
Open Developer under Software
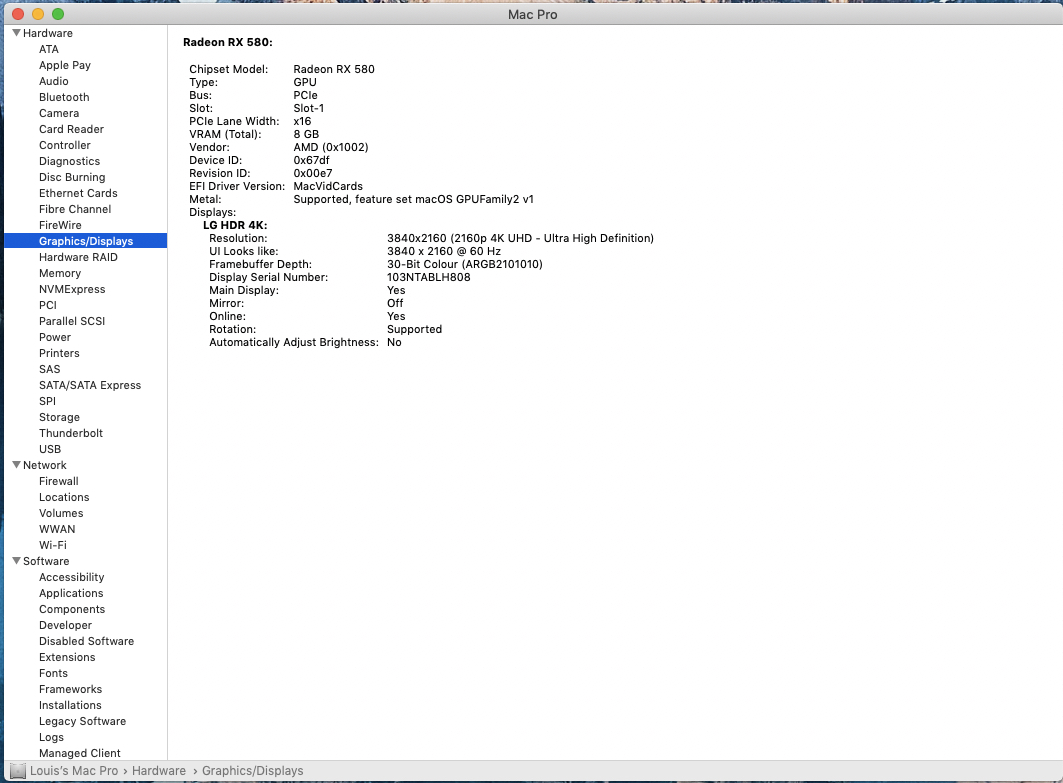[65, 625]
